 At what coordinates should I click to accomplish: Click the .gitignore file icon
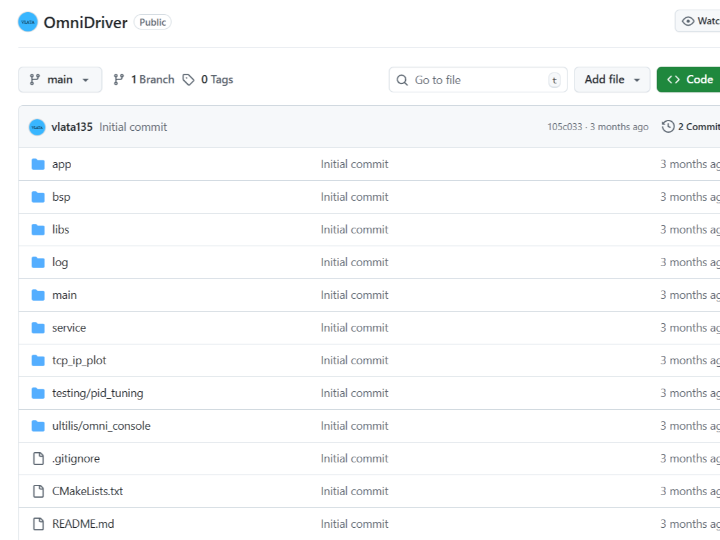pyautogui.click(x=38, y=458)
